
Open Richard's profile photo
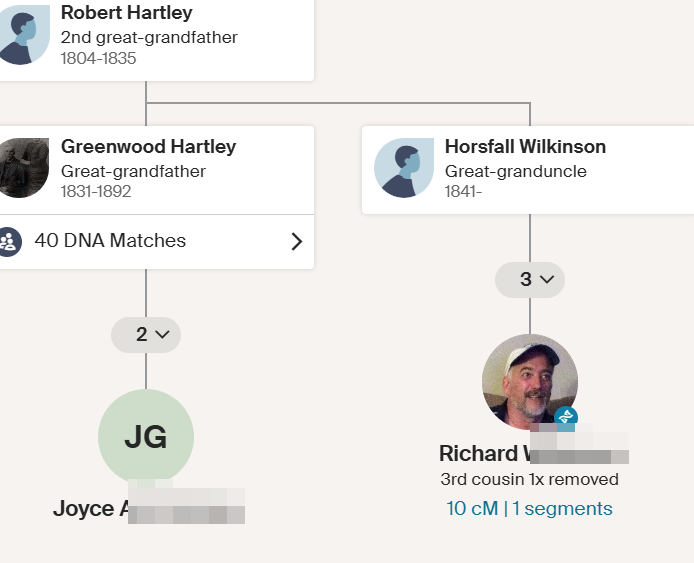(x=529, y=381)
